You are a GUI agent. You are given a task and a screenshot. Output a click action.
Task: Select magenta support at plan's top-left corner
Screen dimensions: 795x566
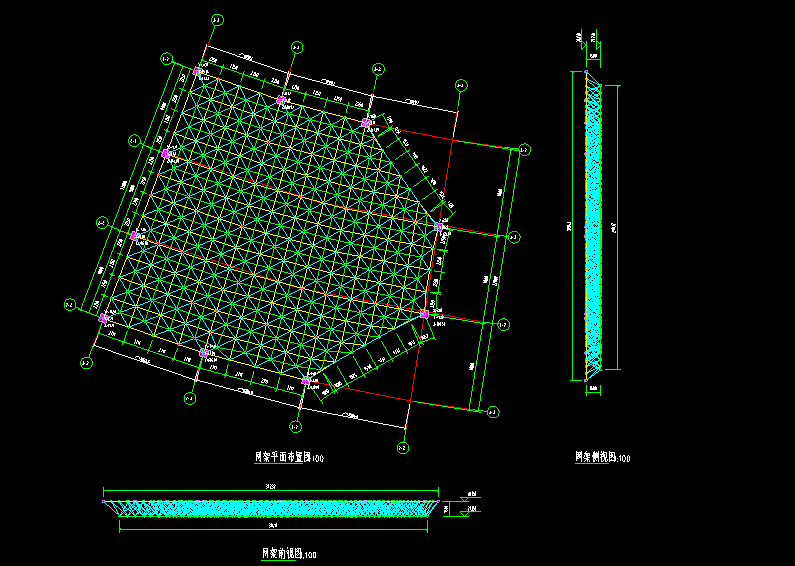196,72
